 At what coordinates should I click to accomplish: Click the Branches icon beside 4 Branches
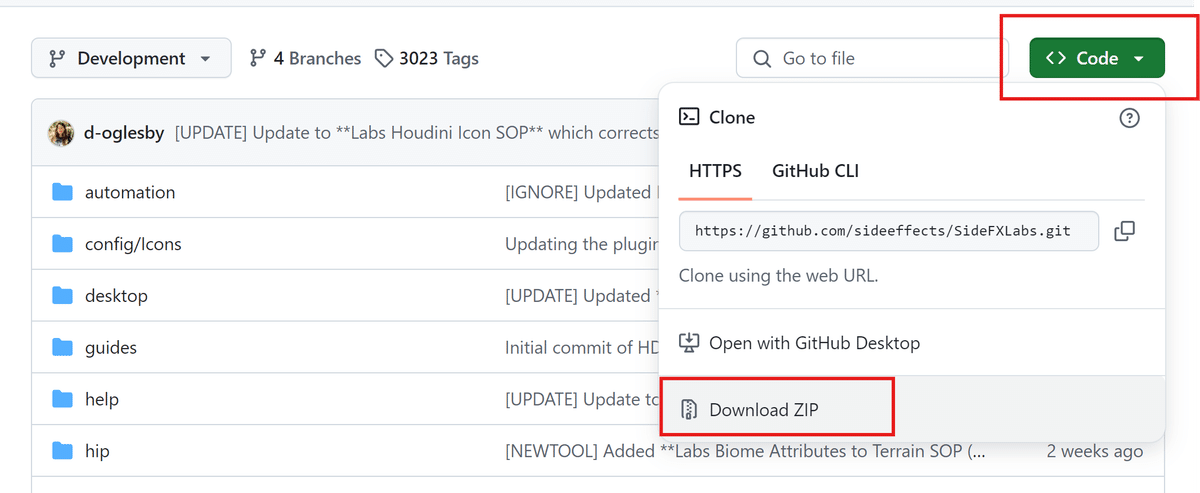pos(258,58)
